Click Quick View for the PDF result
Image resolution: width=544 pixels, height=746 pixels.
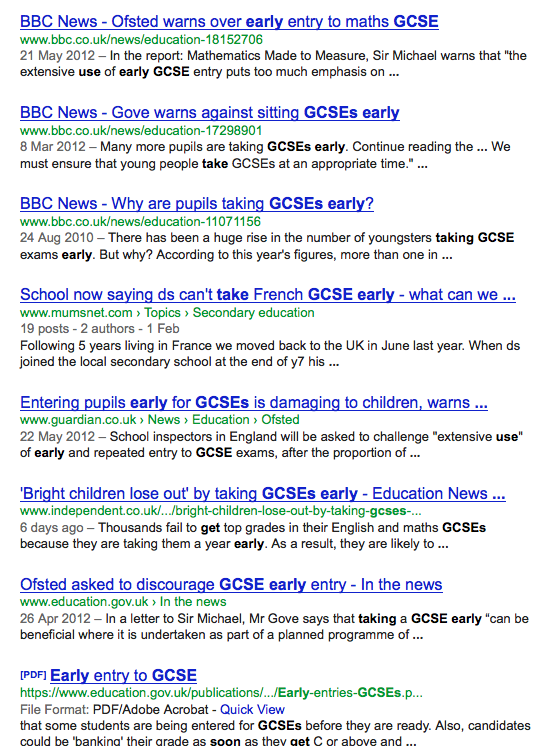(252, 709)
